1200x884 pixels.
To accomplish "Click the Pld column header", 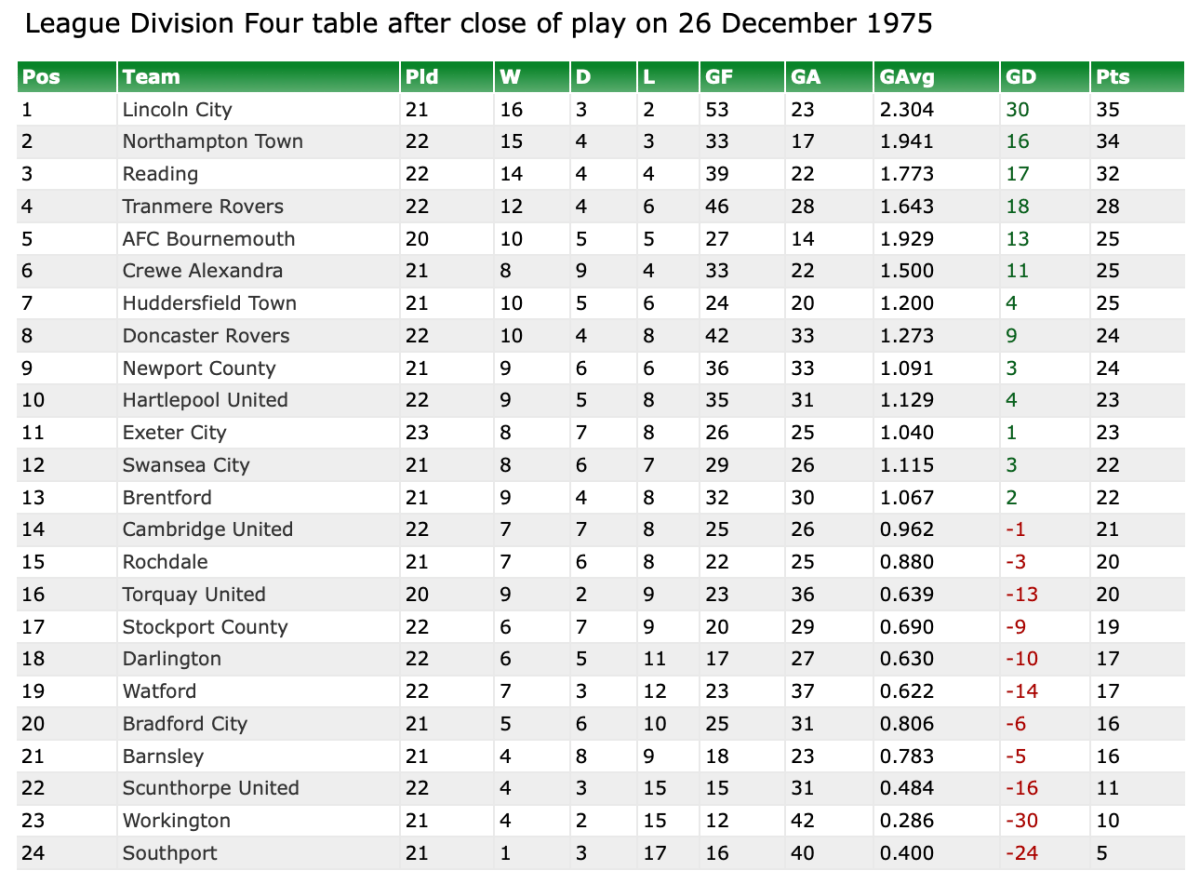I will pyautogui.click(x=422, y=77).
